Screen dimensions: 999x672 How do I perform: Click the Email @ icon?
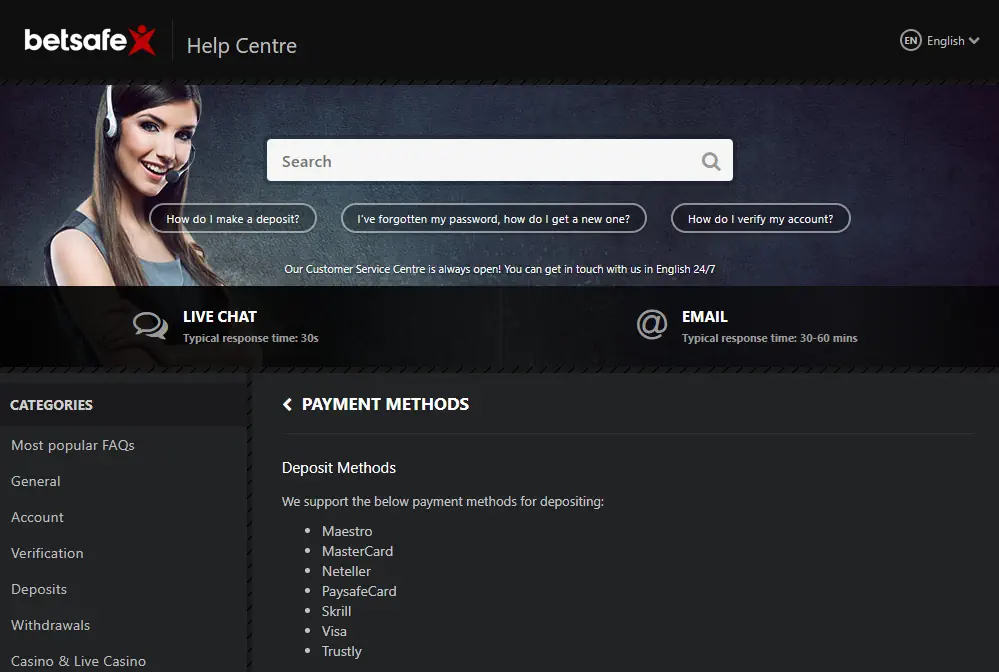point(652,325)
